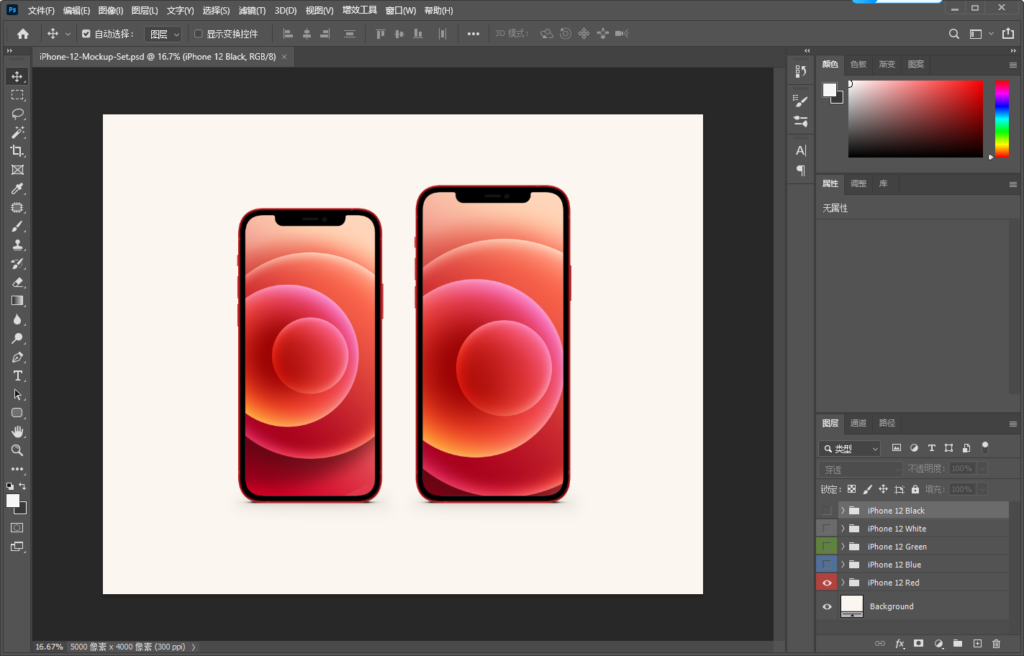This screenshot has height=656, width=1024.
Task: Show the iPhone 12 Black group
Action: click(827, 510)
